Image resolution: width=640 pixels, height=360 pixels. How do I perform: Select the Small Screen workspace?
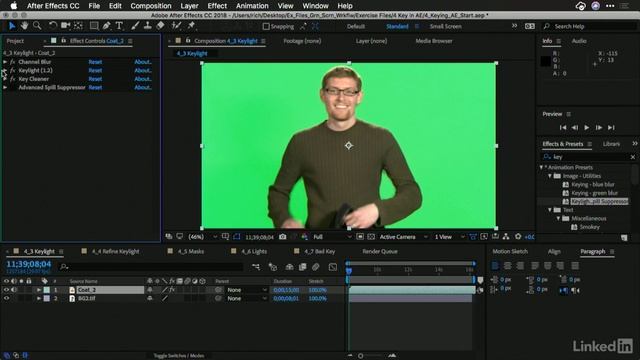click(x=445, y=27)
